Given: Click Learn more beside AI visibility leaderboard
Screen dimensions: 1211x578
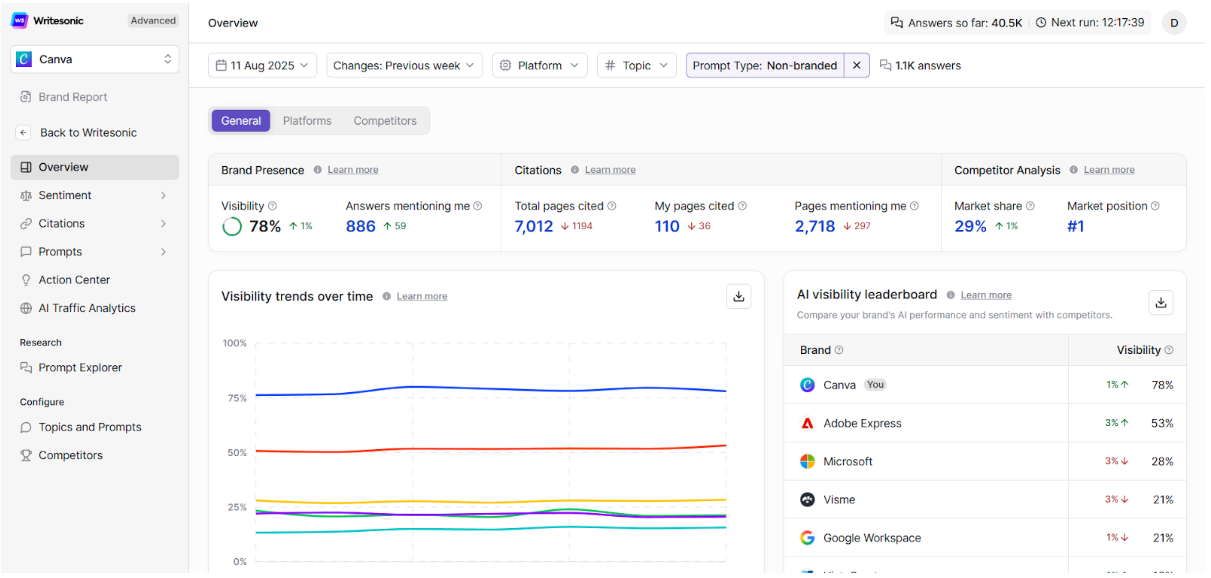Looking at the screenshot, I should coord(986,295).
